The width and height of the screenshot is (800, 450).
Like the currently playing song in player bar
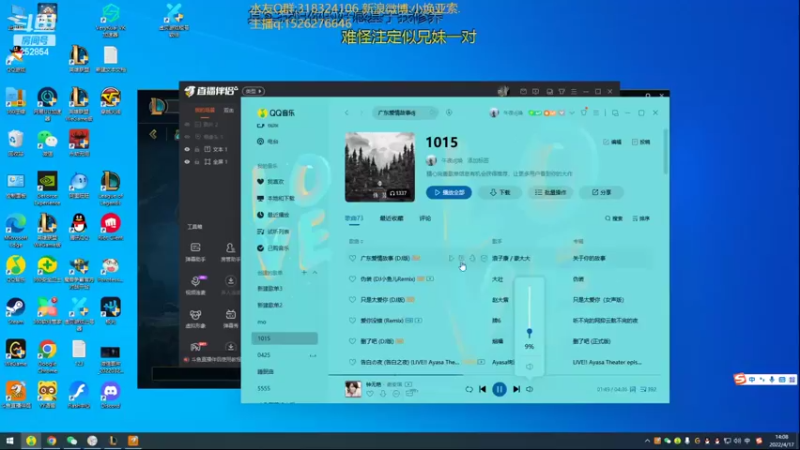[x=370, y=393]
